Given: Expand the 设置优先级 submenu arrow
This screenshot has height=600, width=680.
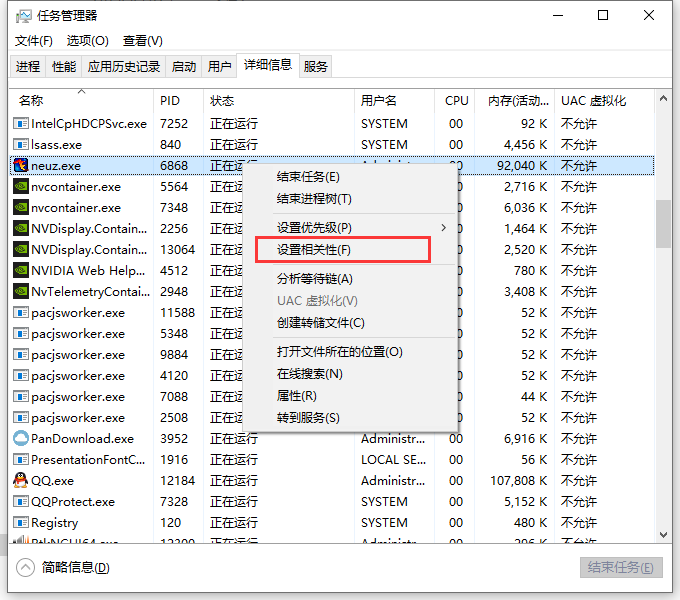Looking at the screenshot, I should tap(443, 228).
